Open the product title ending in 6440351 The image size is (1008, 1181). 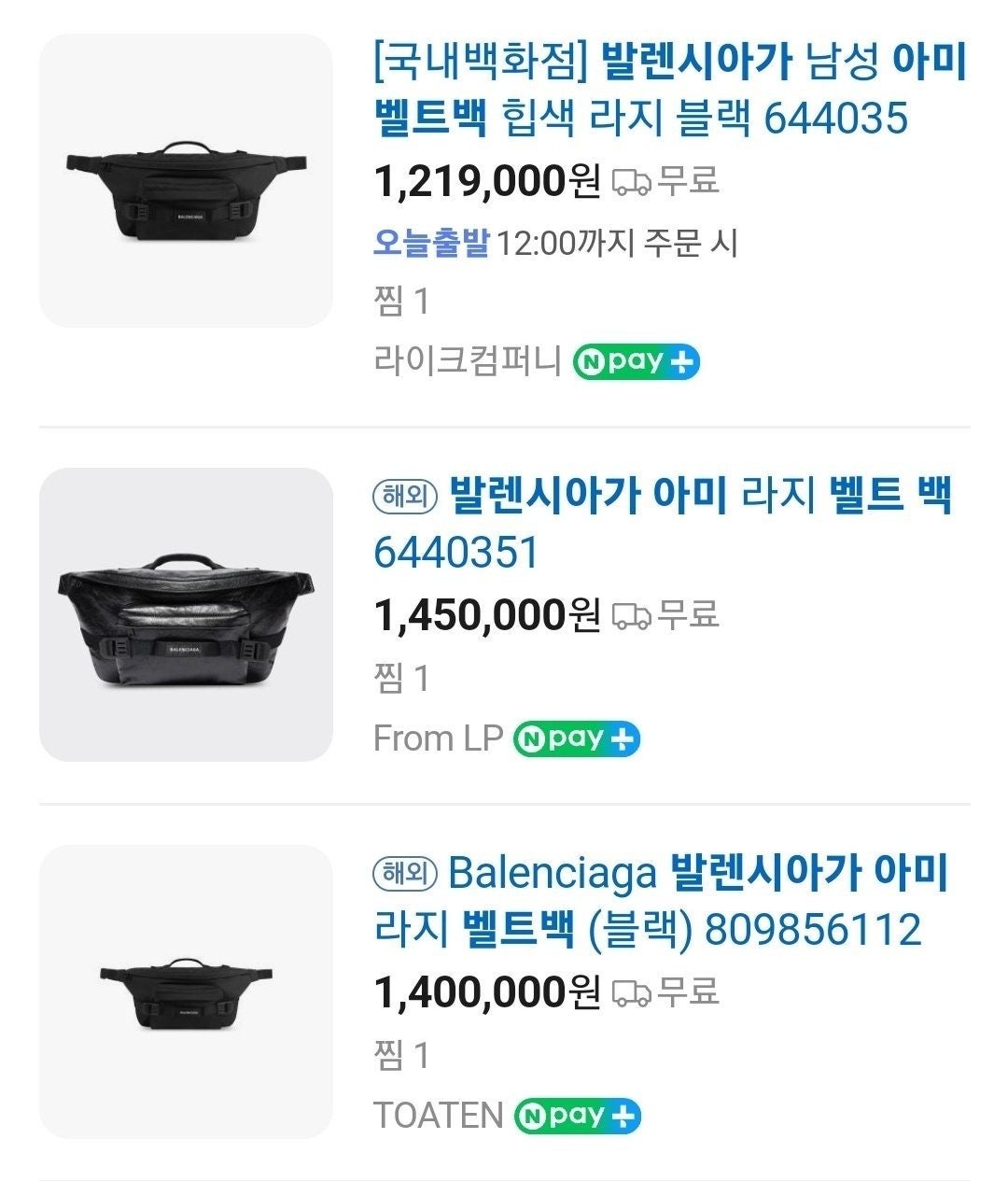[663, 523]
